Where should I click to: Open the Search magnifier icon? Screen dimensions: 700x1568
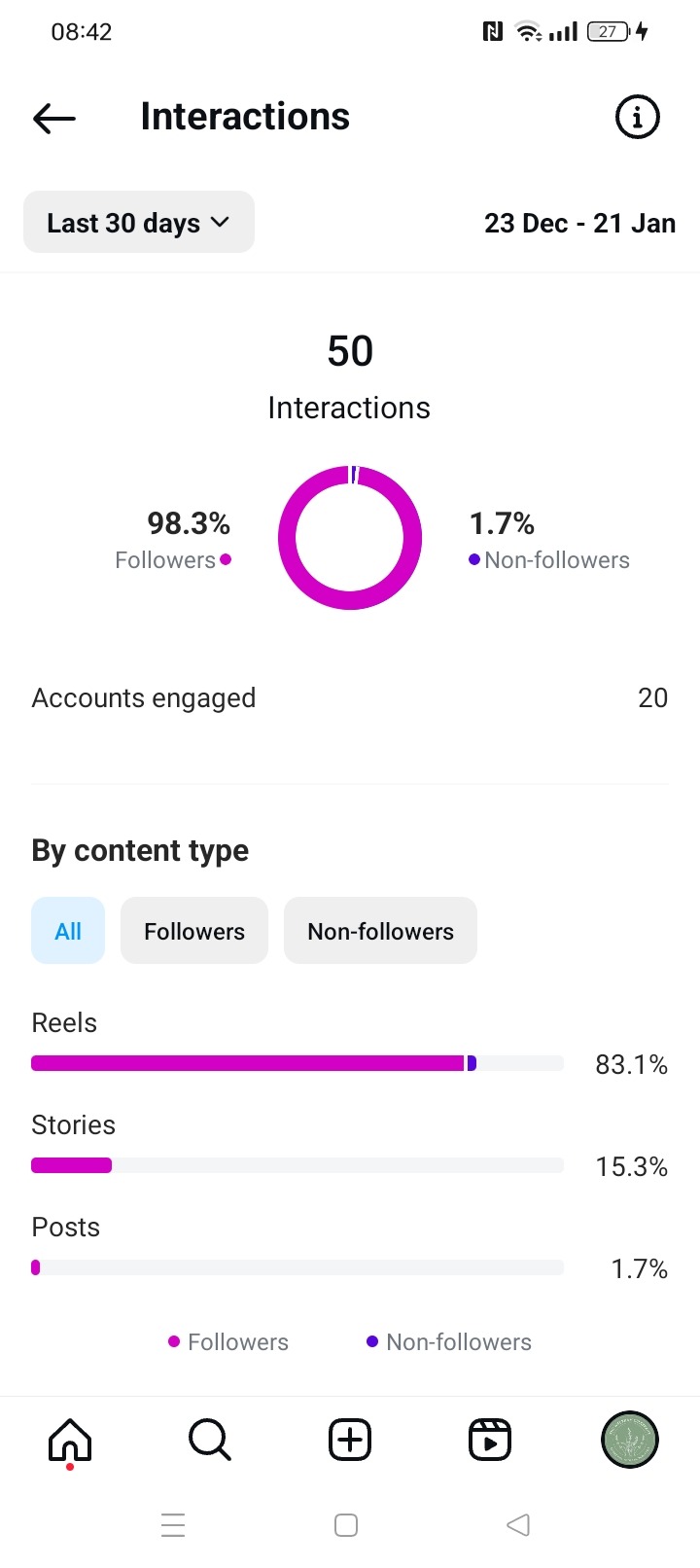pyautogui.click(x=210, y=1440)
